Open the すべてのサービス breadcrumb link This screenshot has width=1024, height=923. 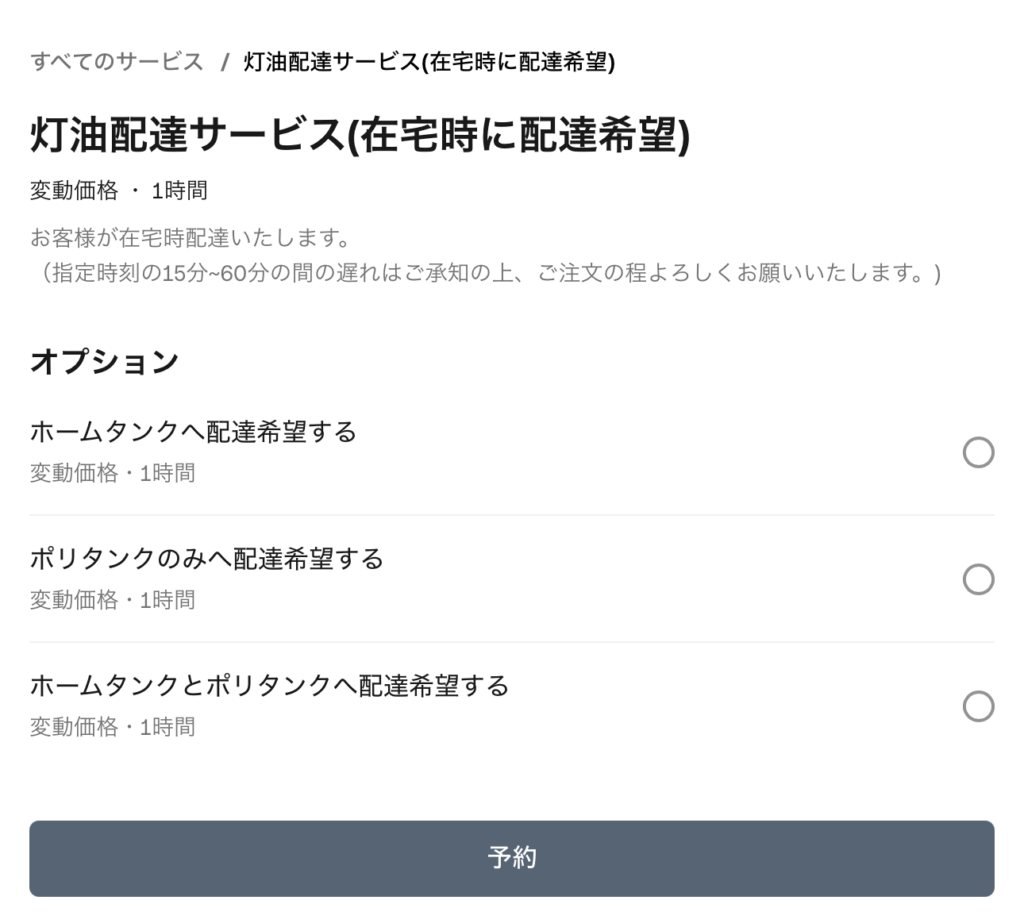[116, 61]
